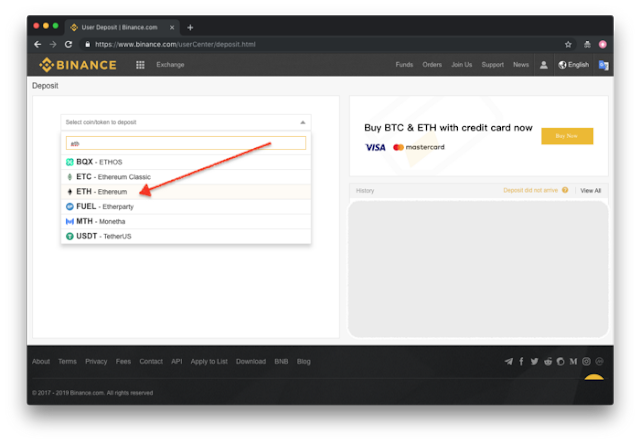Viewport: 640px width, 443px height.
Task: Open the apps grid icon menu
Action: [x=140, y=65]
